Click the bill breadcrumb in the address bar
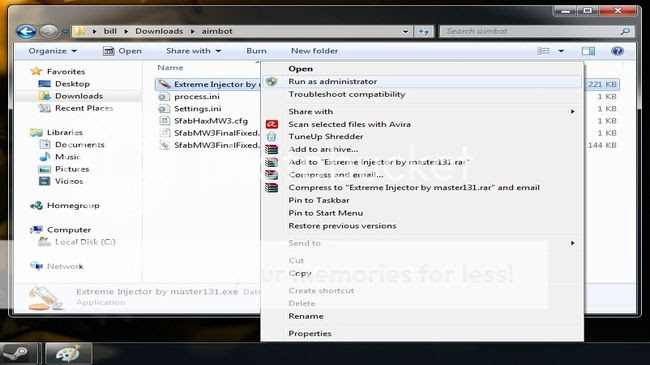The height and width of the screenshot is (365, 650). 110,32
